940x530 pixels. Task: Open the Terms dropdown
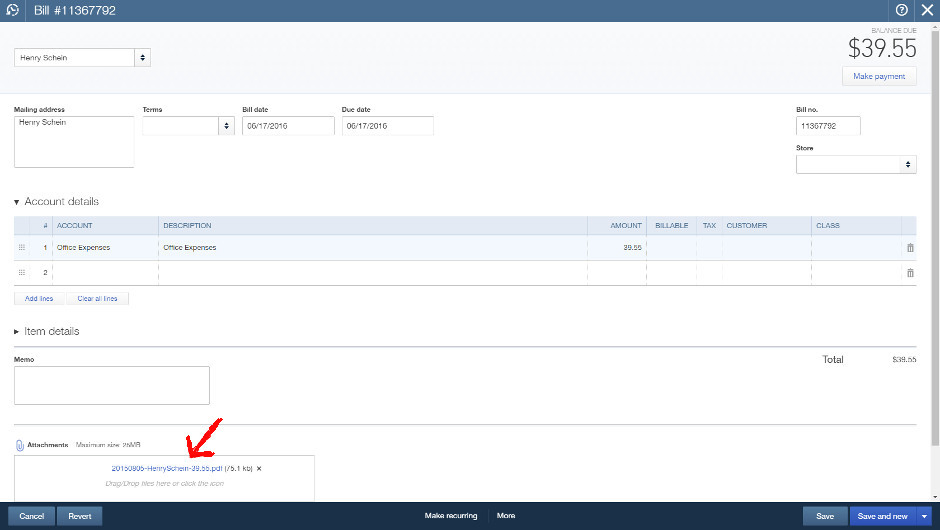click(226, 126)
